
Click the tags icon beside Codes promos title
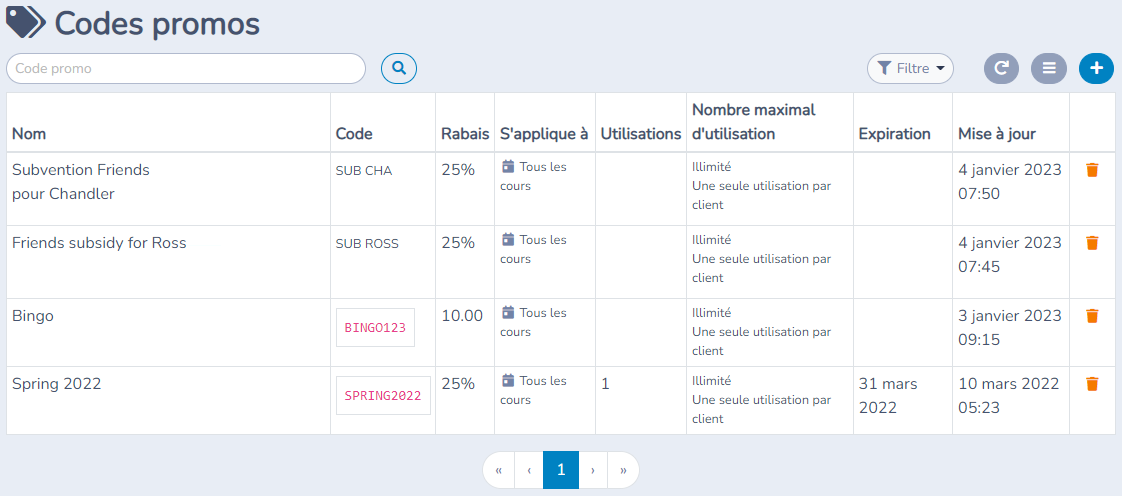pos(26,23)
